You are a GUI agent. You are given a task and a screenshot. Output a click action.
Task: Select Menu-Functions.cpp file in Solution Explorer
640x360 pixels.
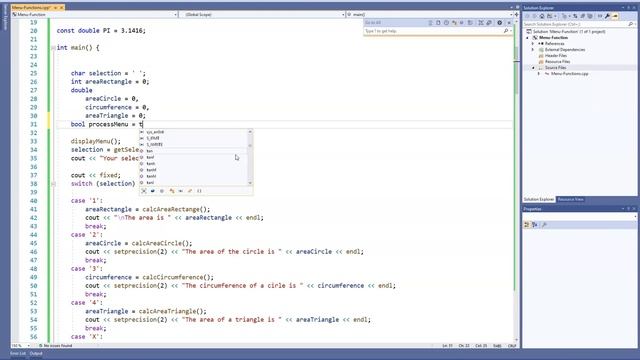(569, 74)
